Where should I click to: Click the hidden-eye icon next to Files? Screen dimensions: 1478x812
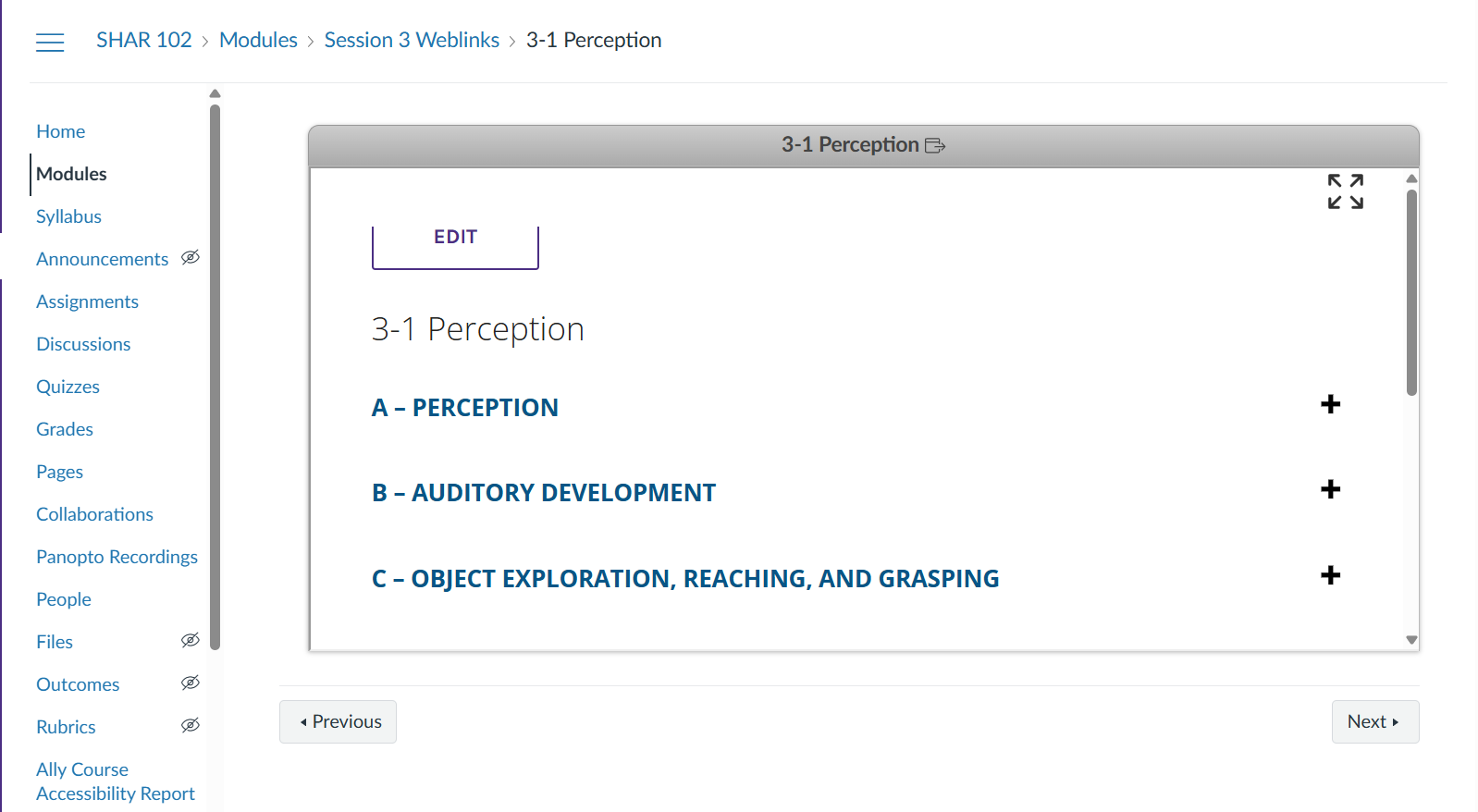coord(191,641)
